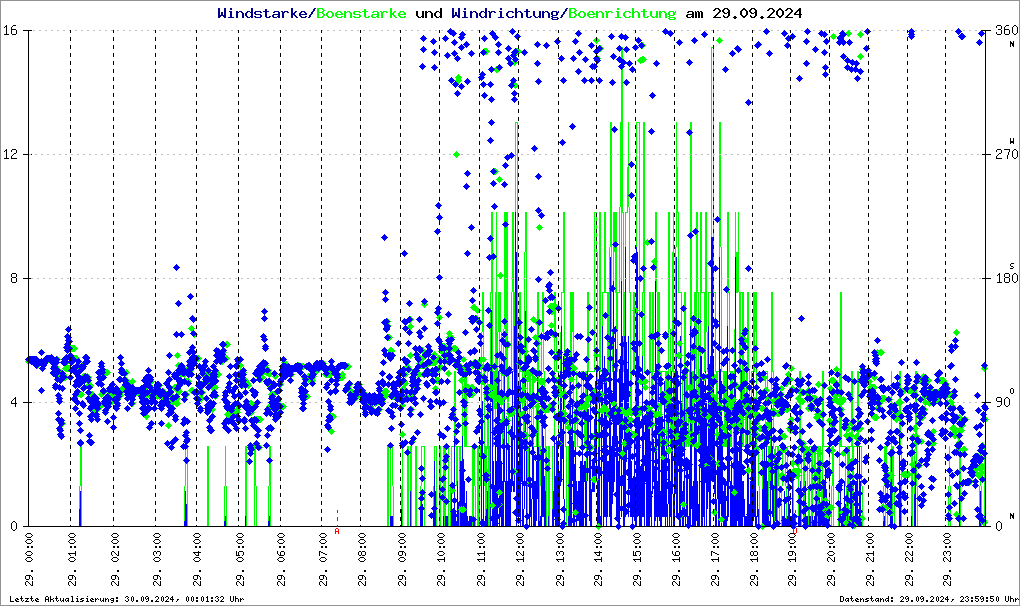Image resolution: width=1020 pixels, height=606 pixels.
Task: Click the left axis value '12'
Action: [9, 154]
